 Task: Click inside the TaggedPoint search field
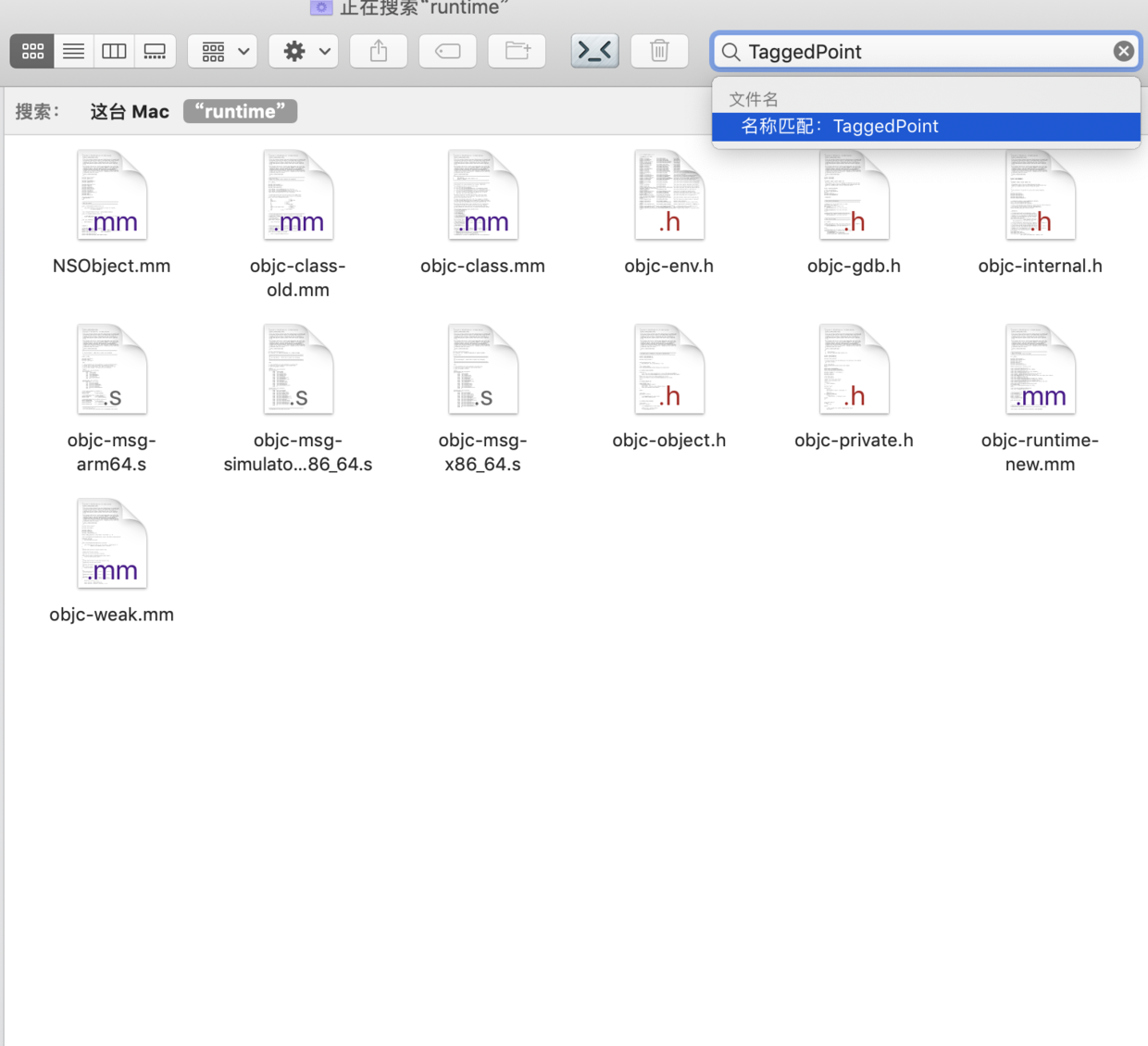click(926, 52)
